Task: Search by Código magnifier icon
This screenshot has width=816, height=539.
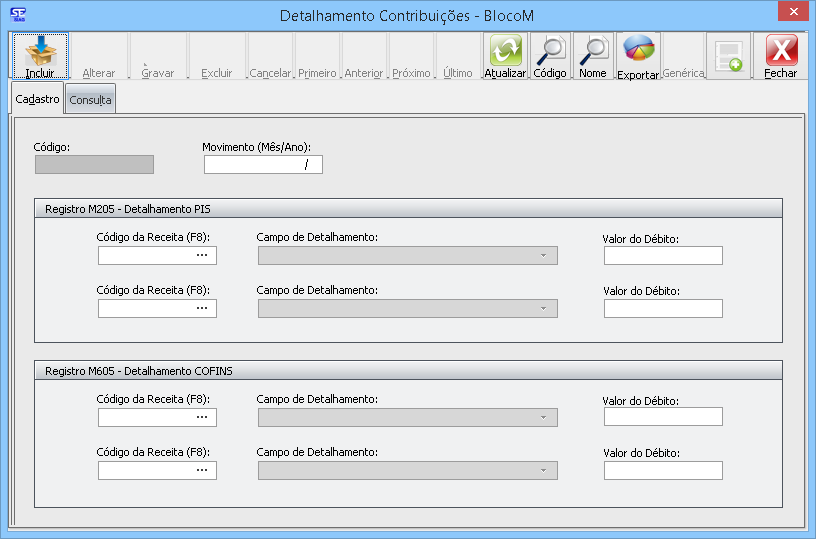Action: [x=549, y=50]
